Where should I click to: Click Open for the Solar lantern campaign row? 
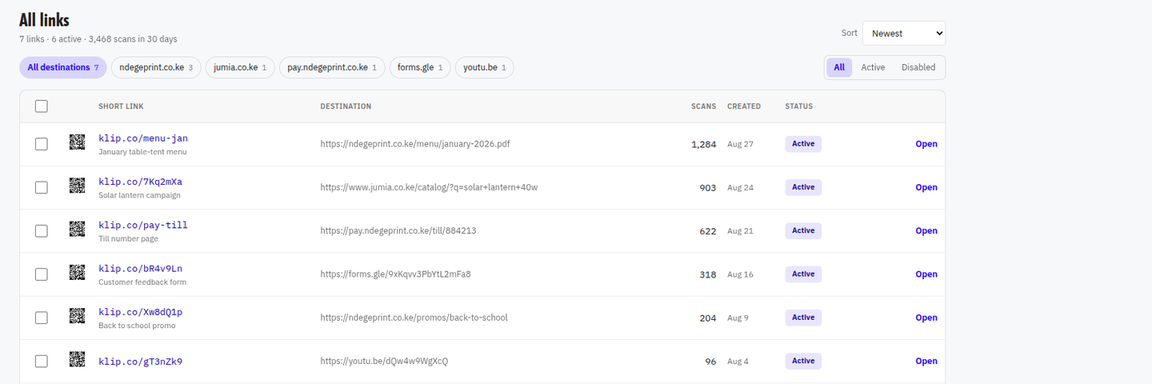point(926,187)
